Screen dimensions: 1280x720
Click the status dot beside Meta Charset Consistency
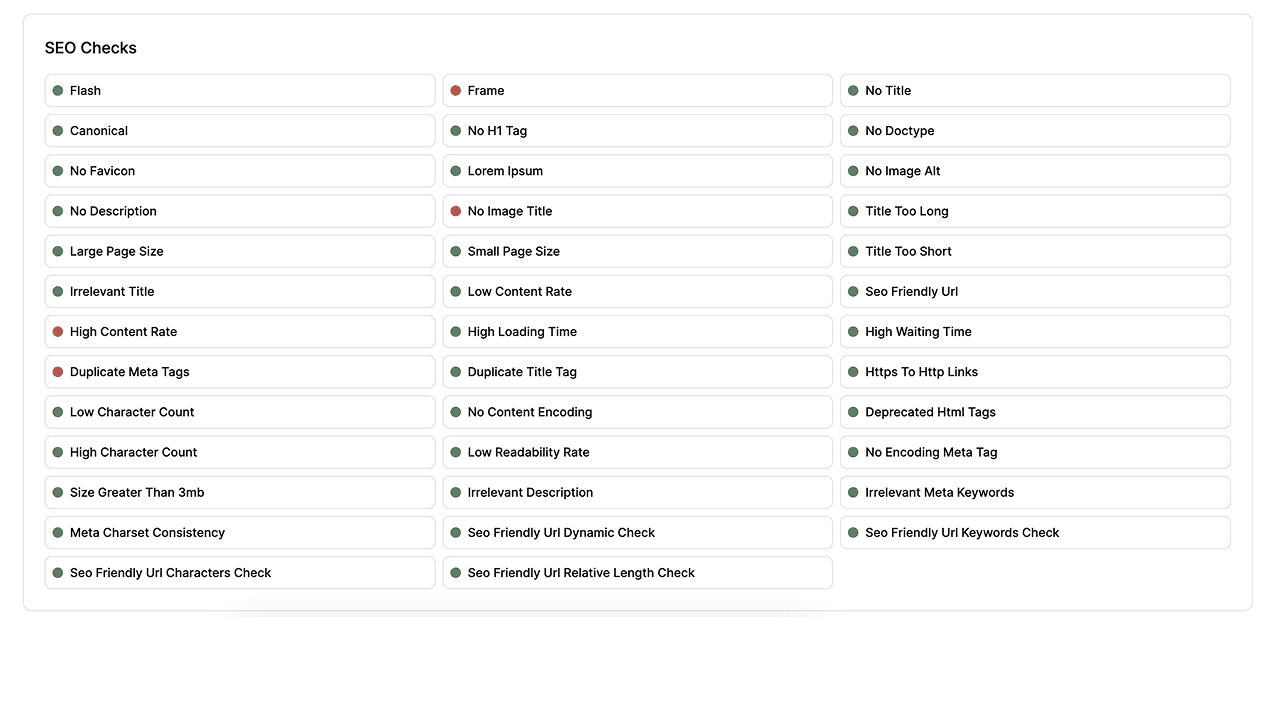coord(58,531)
